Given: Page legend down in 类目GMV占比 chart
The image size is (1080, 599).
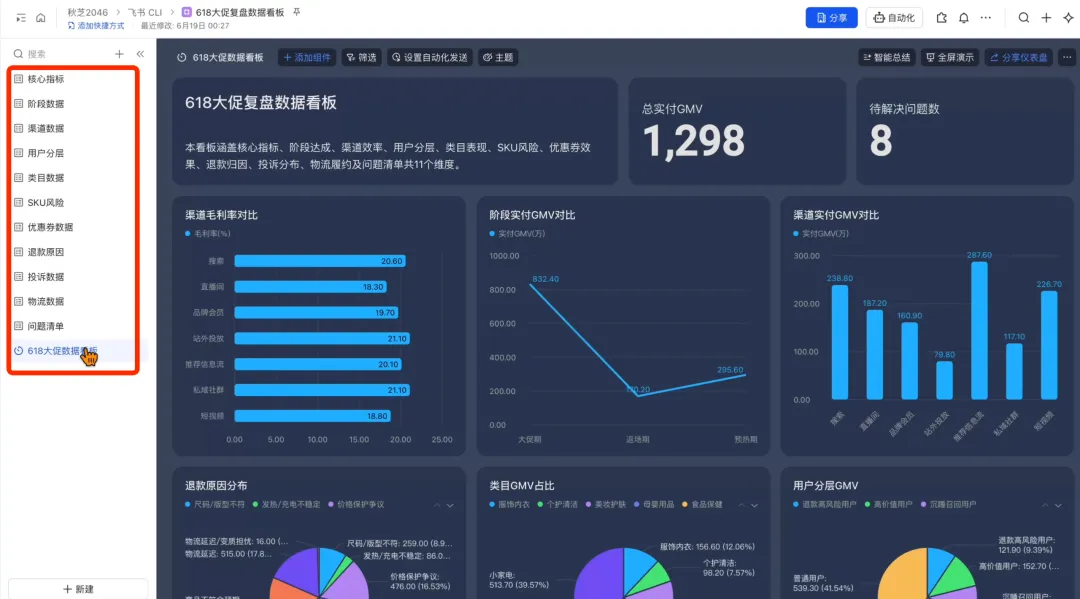Looking at the screenshot, I should click(754, 505).
